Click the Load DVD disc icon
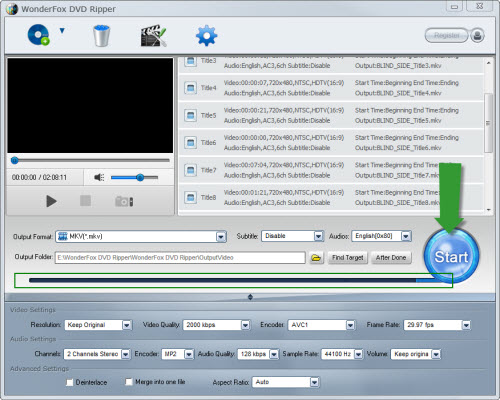The height and width of the screenshot is (400, 500). (38, 35)
